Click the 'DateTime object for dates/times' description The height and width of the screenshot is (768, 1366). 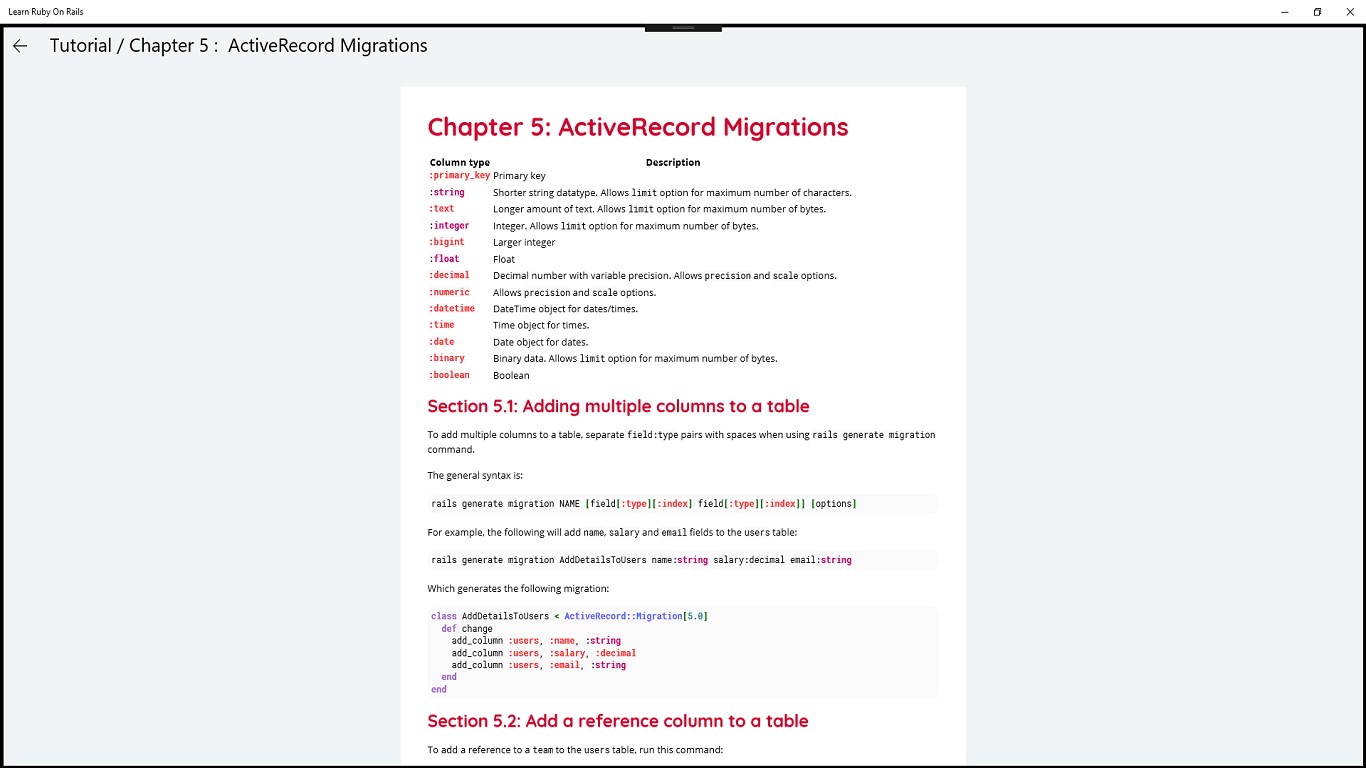[x=565, y=309]
